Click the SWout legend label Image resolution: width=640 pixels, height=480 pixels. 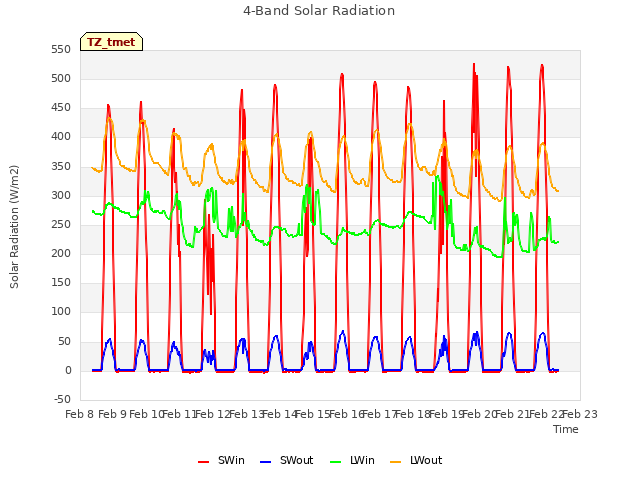coord(296,460)
